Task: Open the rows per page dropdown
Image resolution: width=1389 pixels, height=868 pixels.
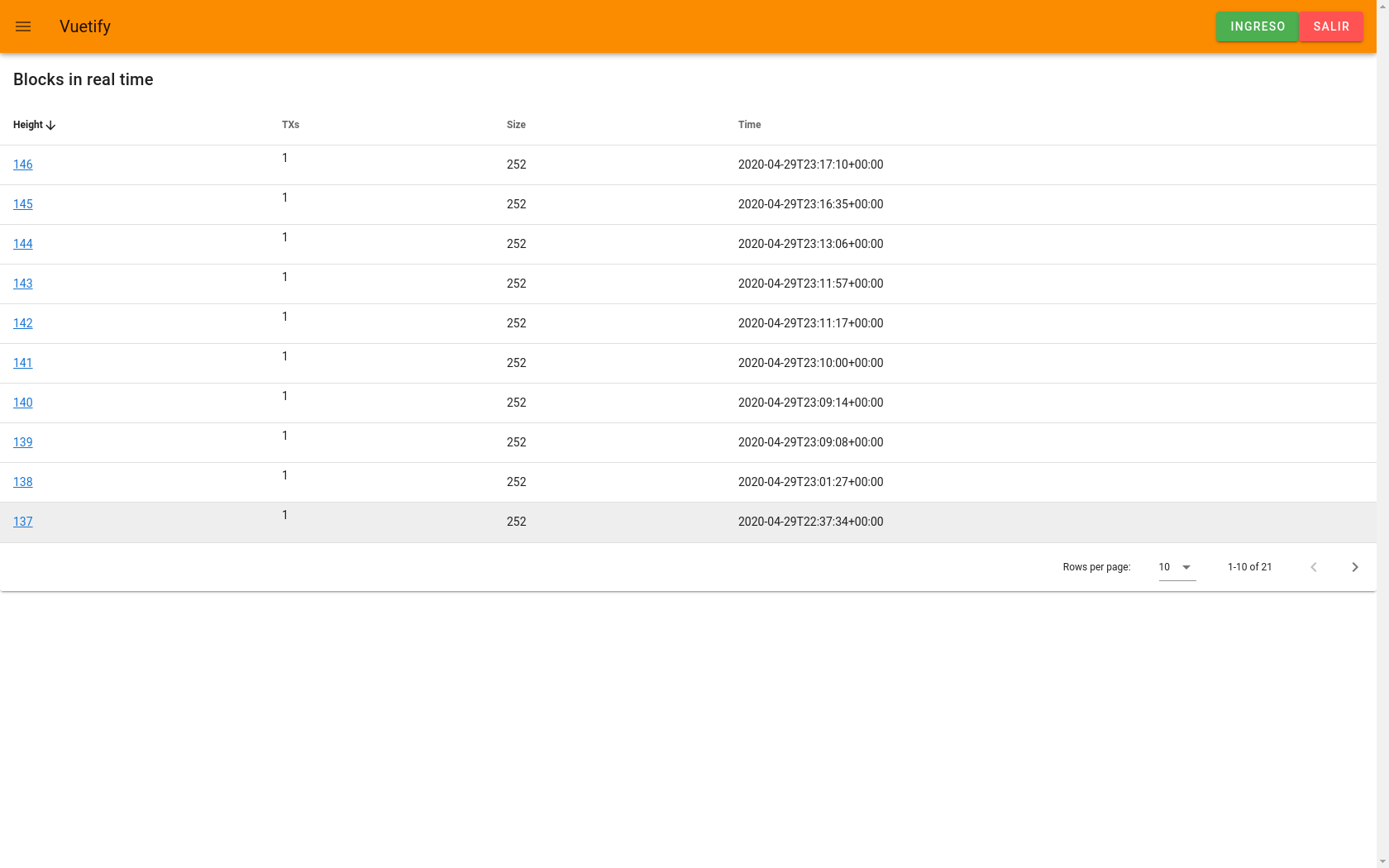Action: pos(1177,567)
